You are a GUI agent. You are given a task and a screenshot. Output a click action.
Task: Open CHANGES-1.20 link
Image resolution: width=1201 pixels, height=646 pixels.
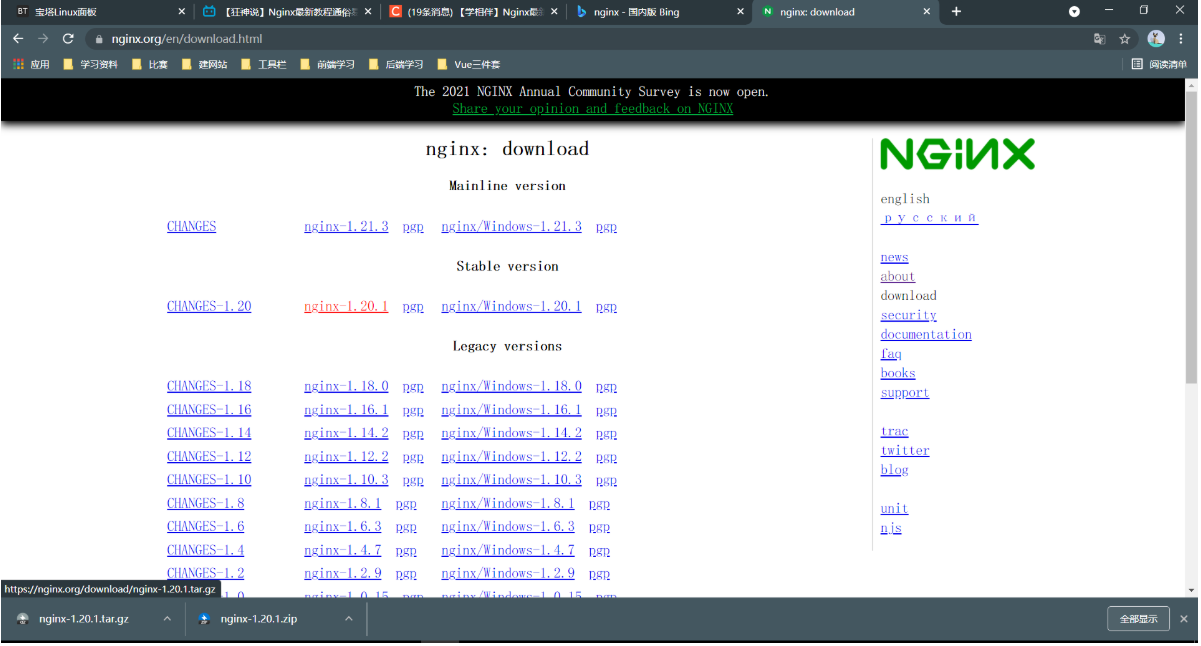tap(209, 306)
